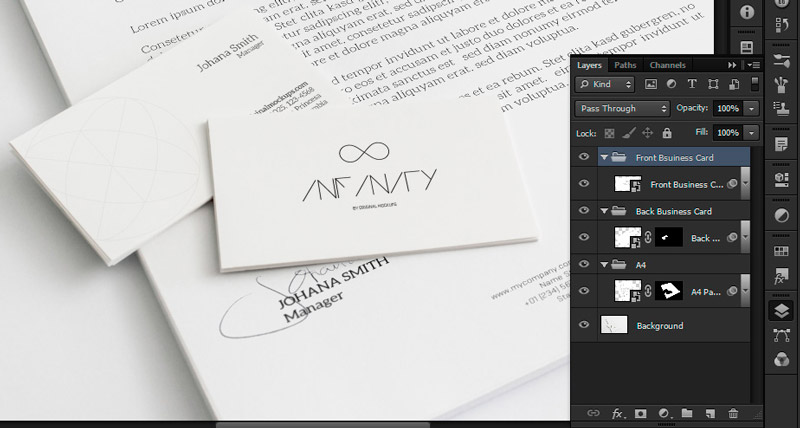Viewport: 800px width, 428px height.
Task: Open the Layers panel flyout menu
Action: pos(754,65)
